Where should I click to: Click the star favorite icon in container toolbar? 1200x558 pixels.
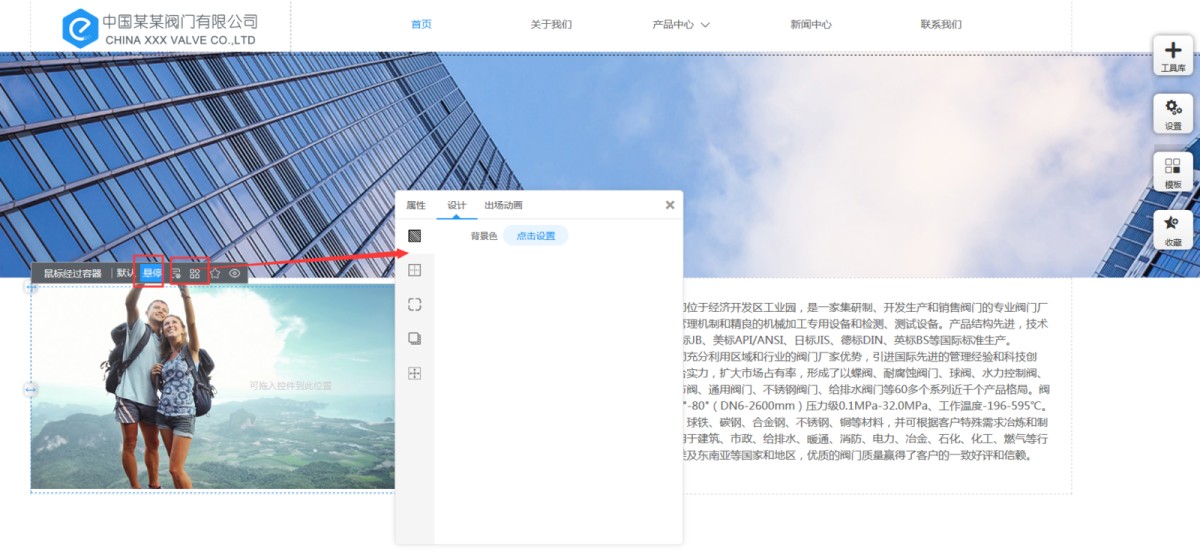tap(215, 273)
